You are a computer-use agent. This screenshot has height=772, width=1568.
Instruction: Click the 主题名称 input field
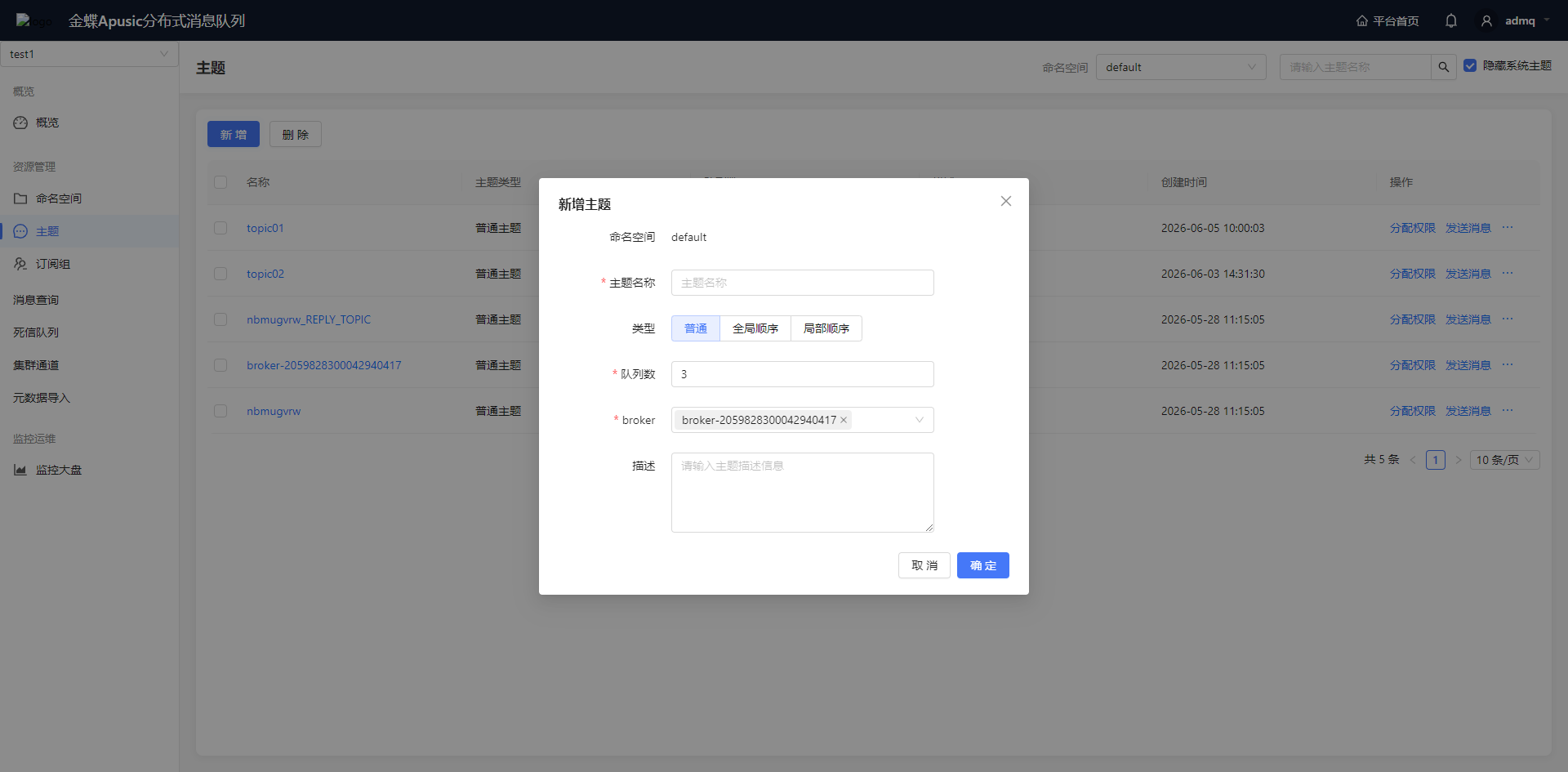click(x=803, y=283)
